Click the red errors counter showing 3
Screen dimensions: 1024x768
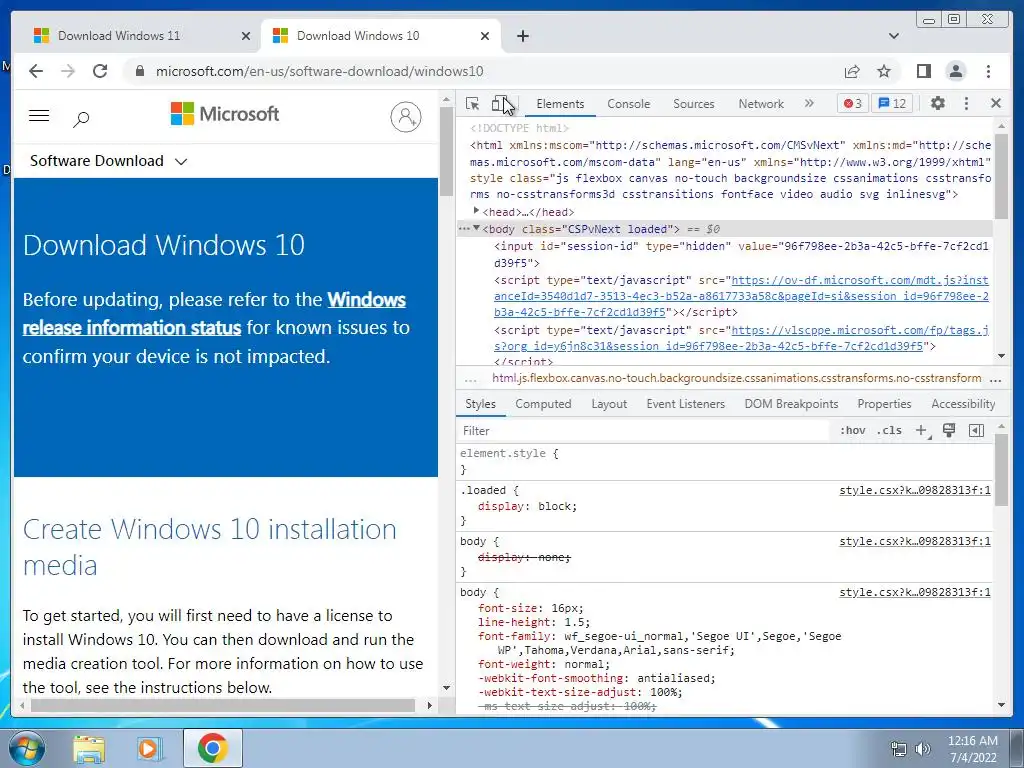tap(852, 103)
